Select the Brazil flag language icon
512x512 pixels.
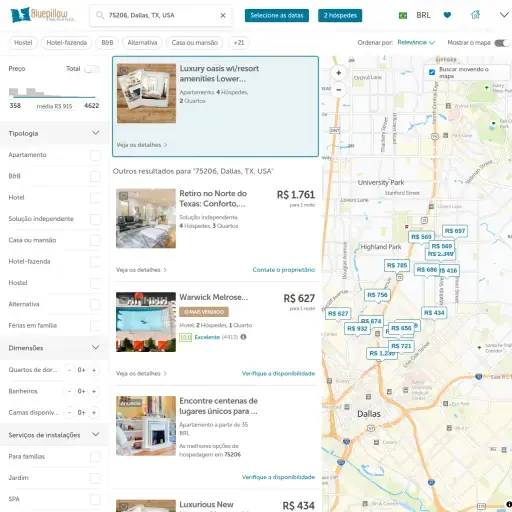click(x=403, y=15)
